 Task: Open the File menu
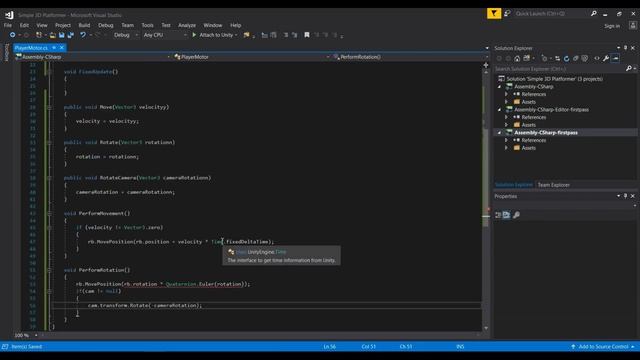tap(8, 25)
